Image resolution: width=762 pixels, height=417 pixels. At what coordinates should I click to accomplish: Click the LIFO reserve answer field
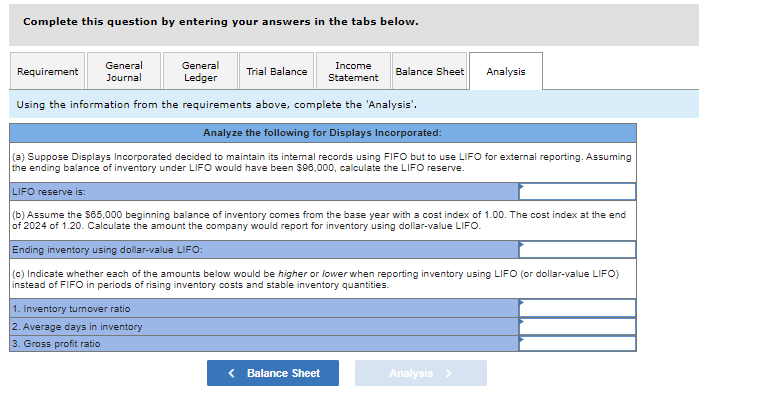[x=577, y=191]
